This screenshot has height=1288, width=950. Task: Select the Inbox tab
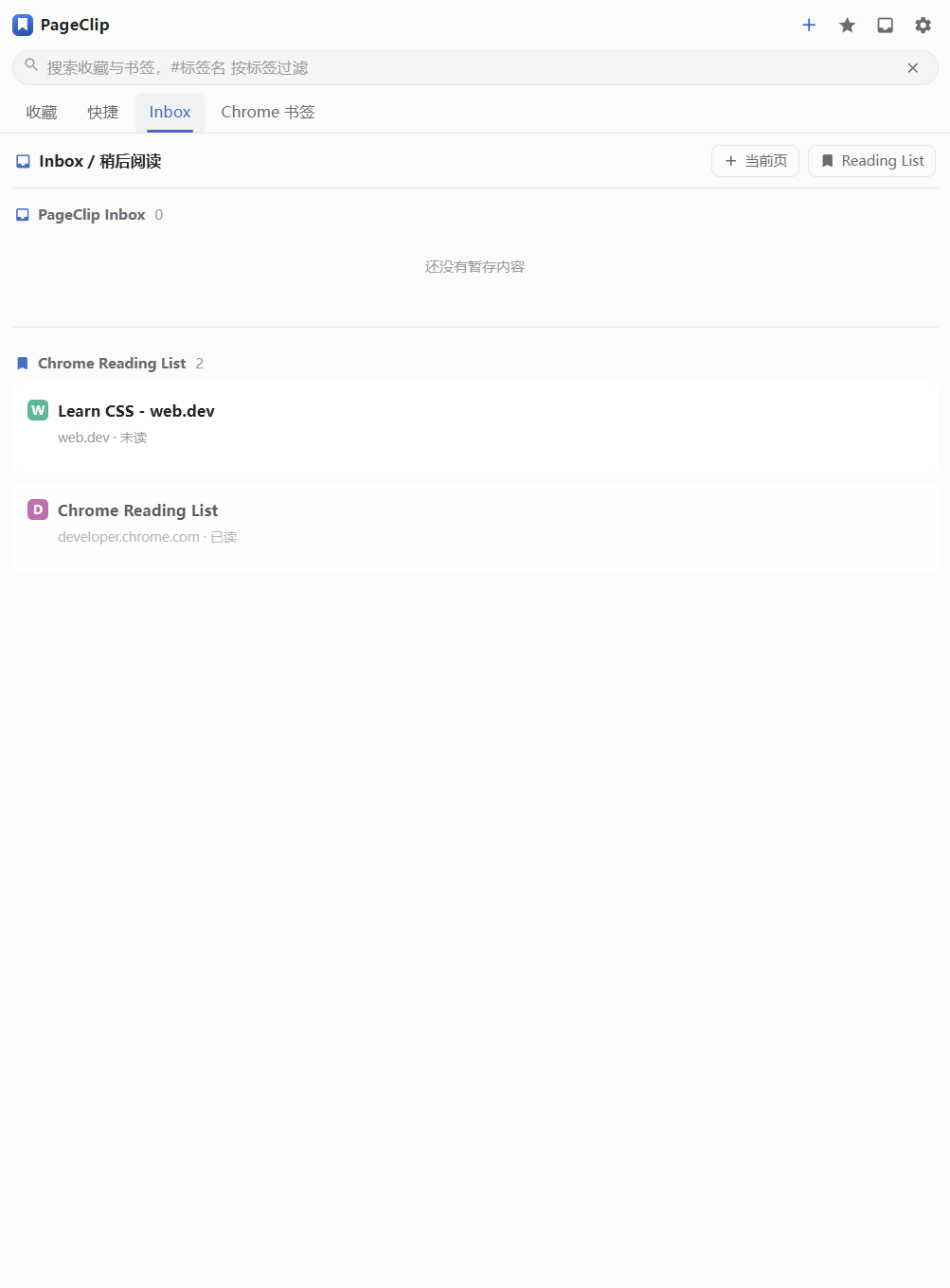click(170, 113)
